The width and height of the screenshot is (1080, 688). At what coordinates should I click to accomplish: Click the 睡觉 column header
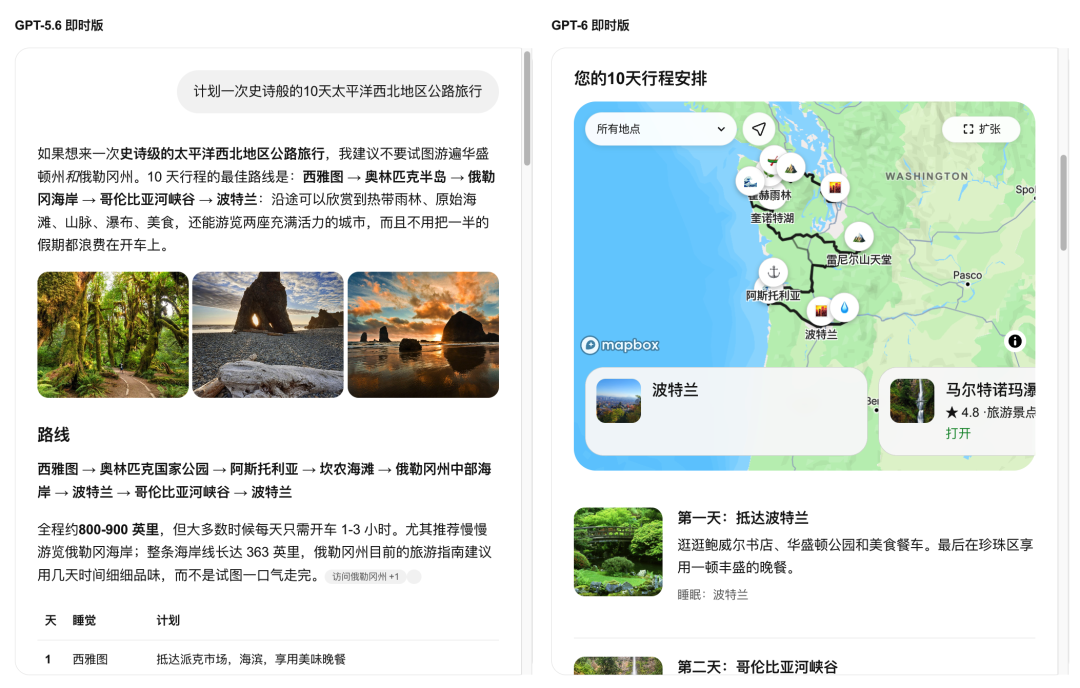click(x=84, y=621)
